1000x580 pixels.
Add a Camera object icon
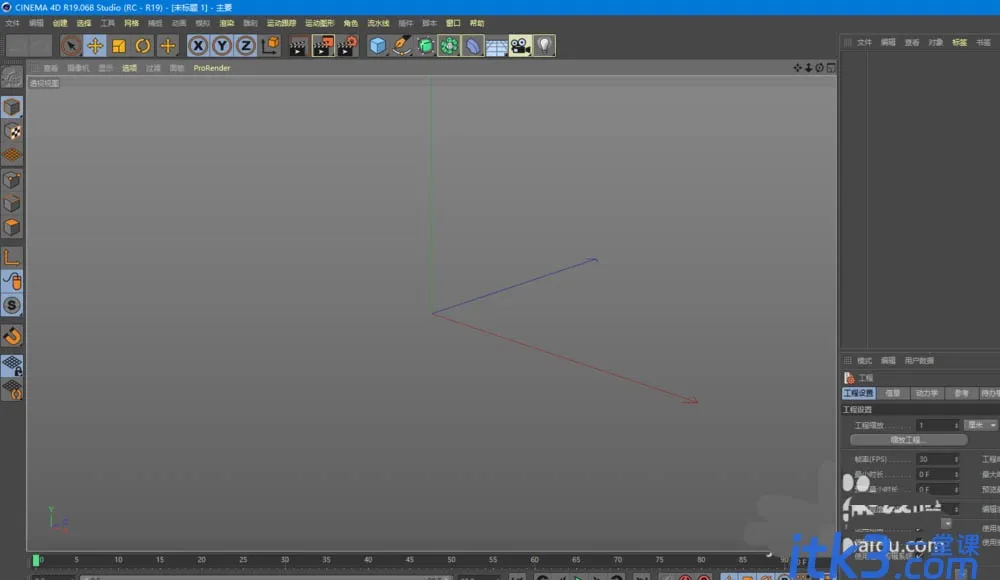[520, 46]
